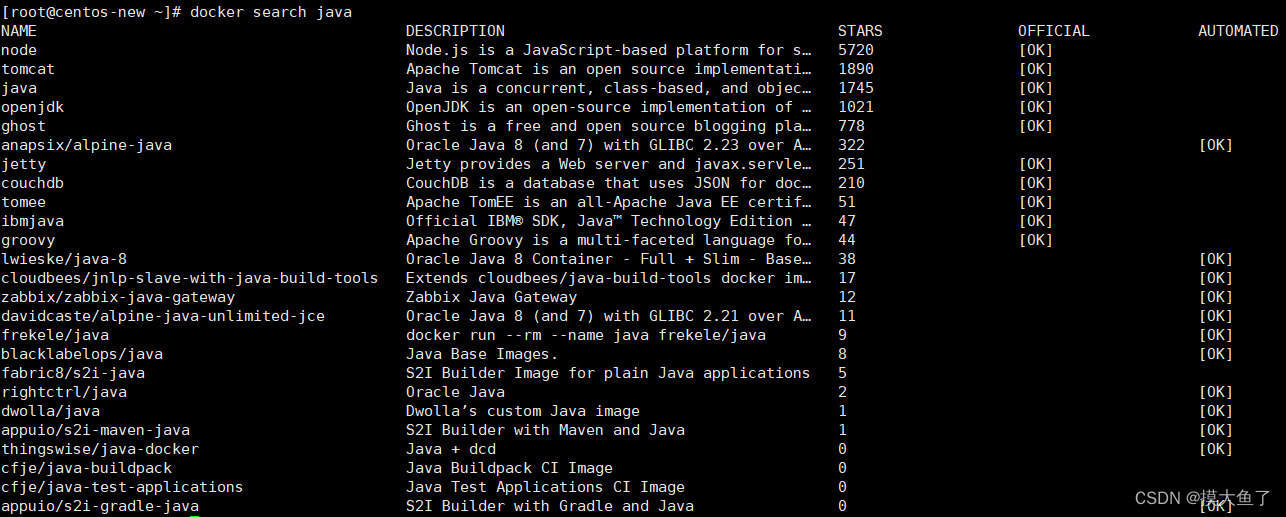Click ghost's star count 778
This screenshot has width=1286, height=517.
(x=851, y=126)
